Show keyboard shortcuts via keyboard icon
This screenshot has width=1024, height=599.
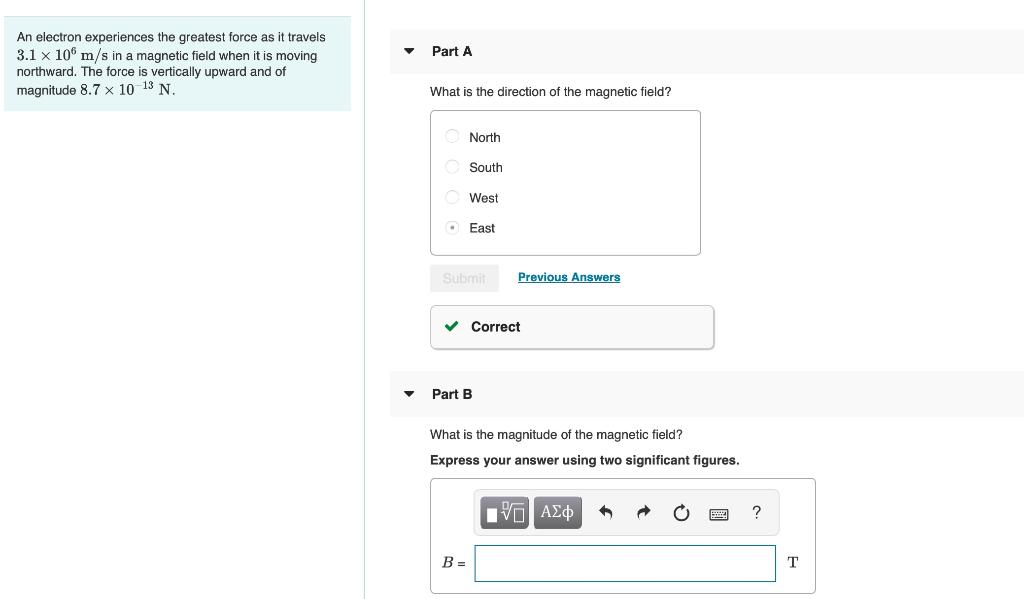click(718, 514)
